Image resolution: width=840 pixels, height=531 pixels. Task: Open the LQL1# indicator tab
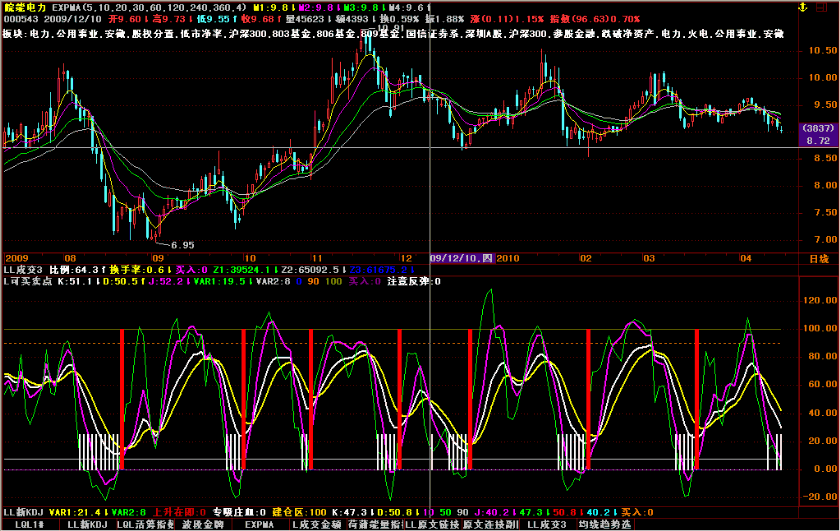(x=29, y=524)
